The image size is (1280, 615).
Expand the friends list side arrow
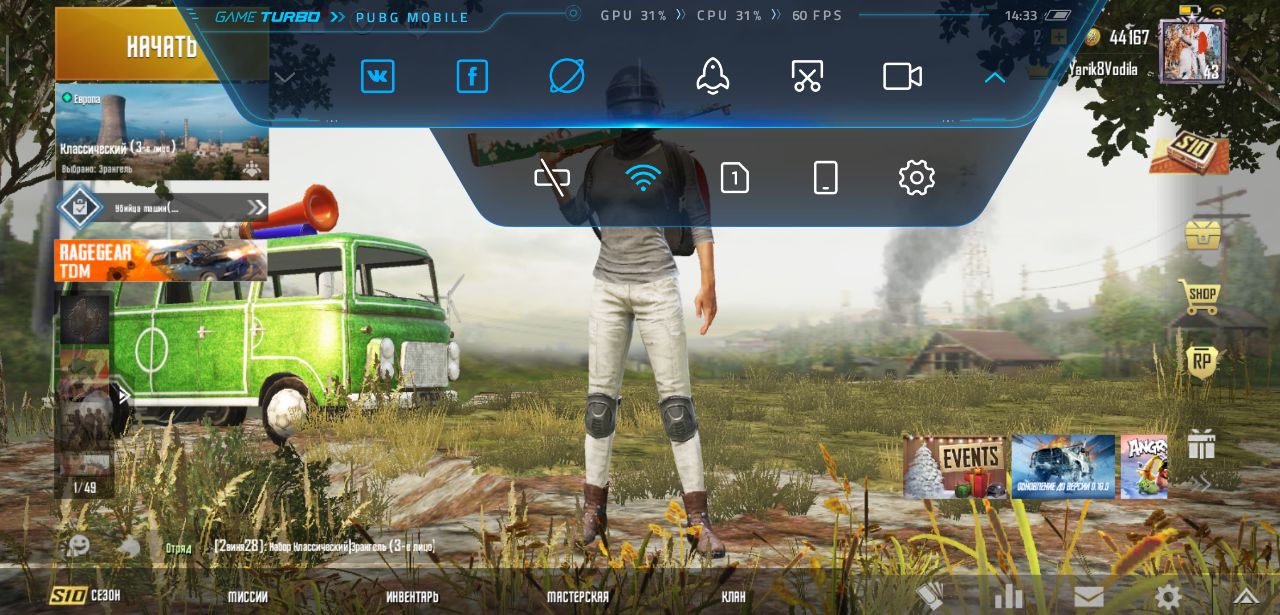click(x=123, y=396)
